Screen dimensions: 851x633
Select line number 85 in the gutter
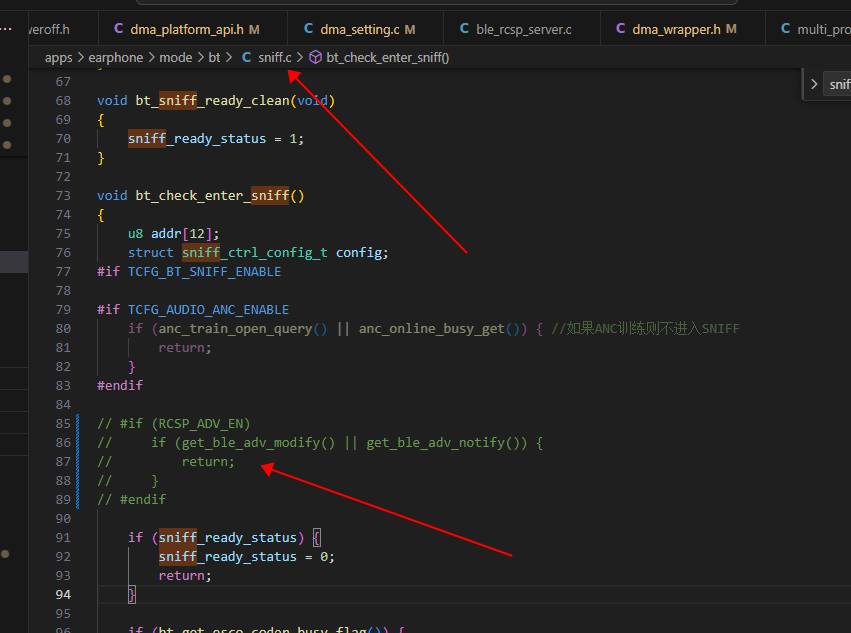63,423
